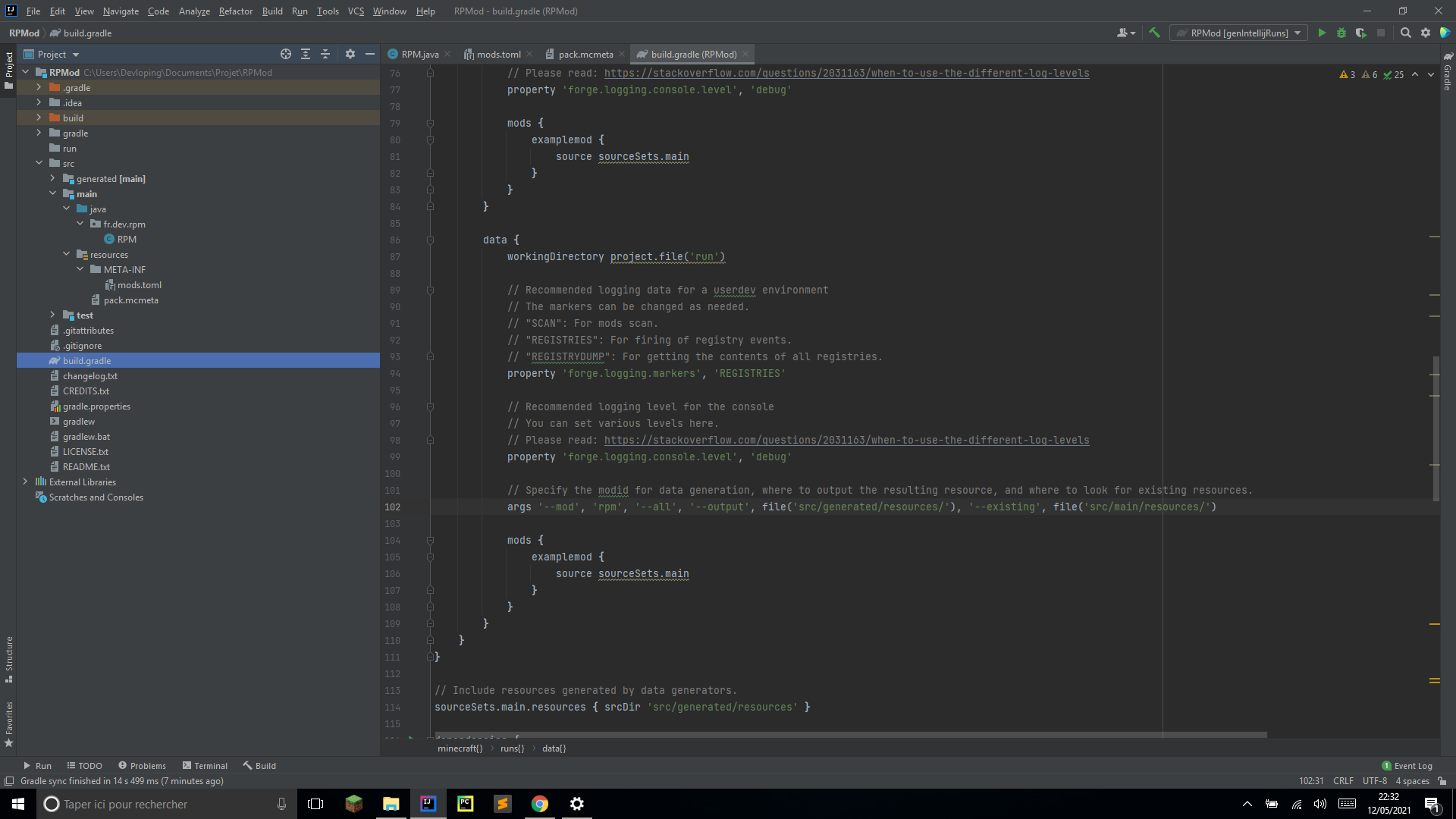Image resolution: width=1456 pixels, height=819 pixels.
Task: Click the Search Everywhere magnifier icon
Action: tap(1405, 33)
